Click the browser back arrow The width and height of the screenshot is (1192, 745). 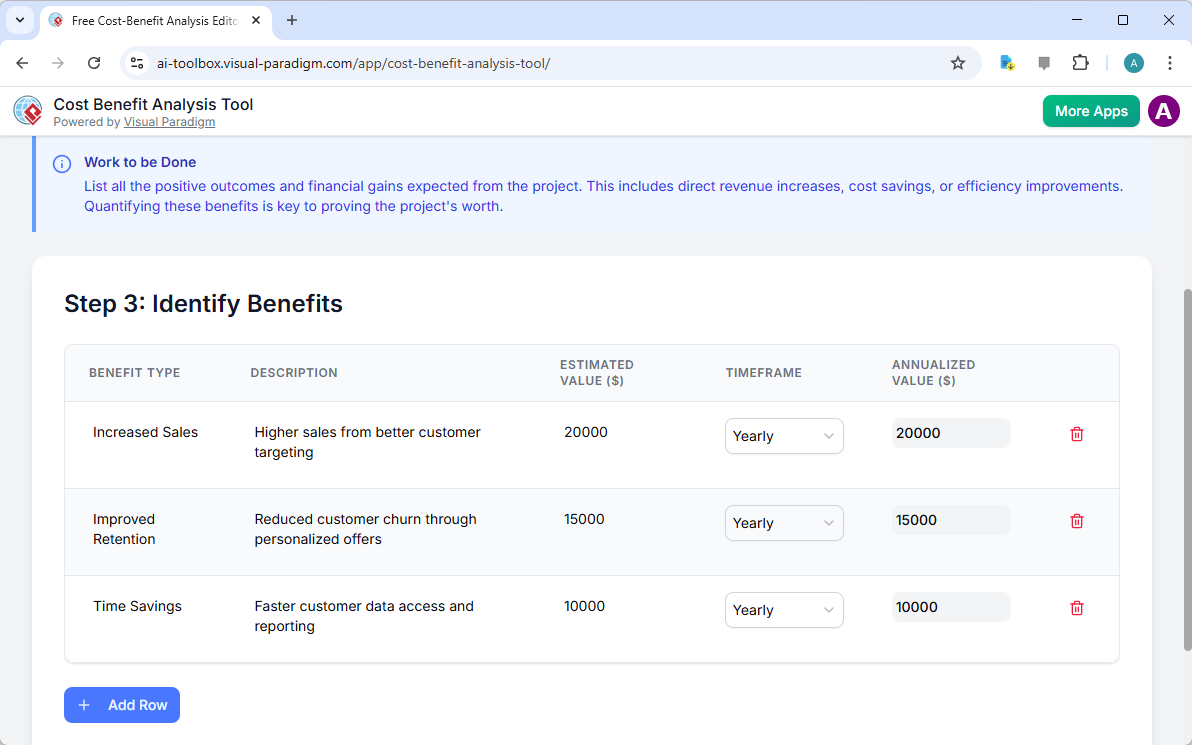point(22,62)
